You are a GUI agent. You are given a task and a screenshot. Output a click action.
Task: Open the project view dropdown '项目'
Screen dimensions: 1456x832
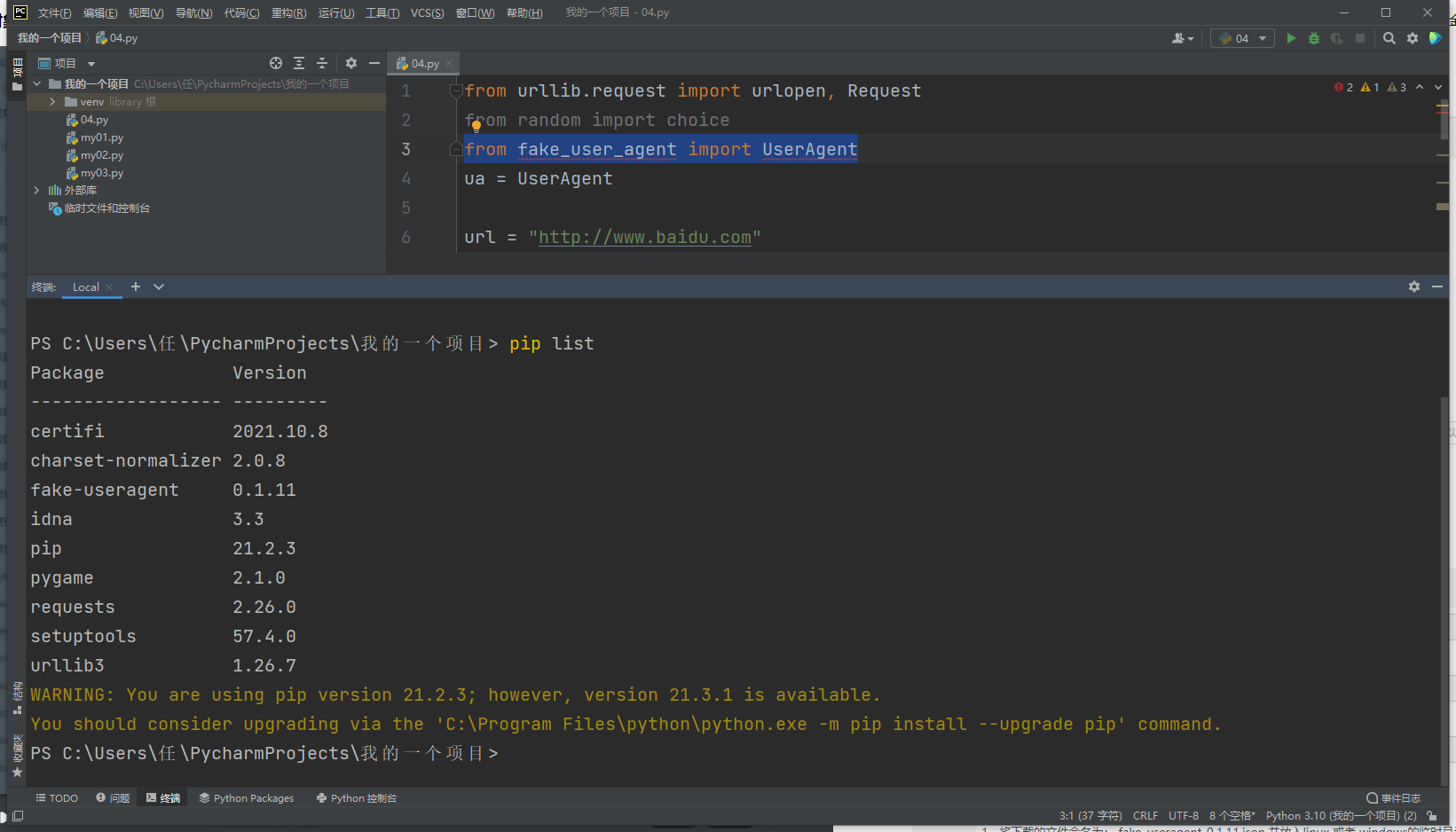67,63
